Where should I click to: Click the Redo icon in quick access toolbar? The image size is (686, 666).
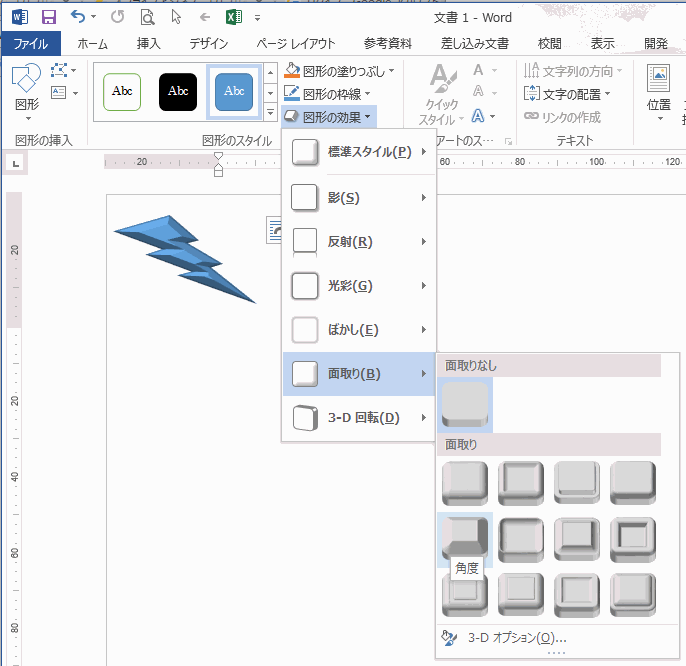coord(117,17)
